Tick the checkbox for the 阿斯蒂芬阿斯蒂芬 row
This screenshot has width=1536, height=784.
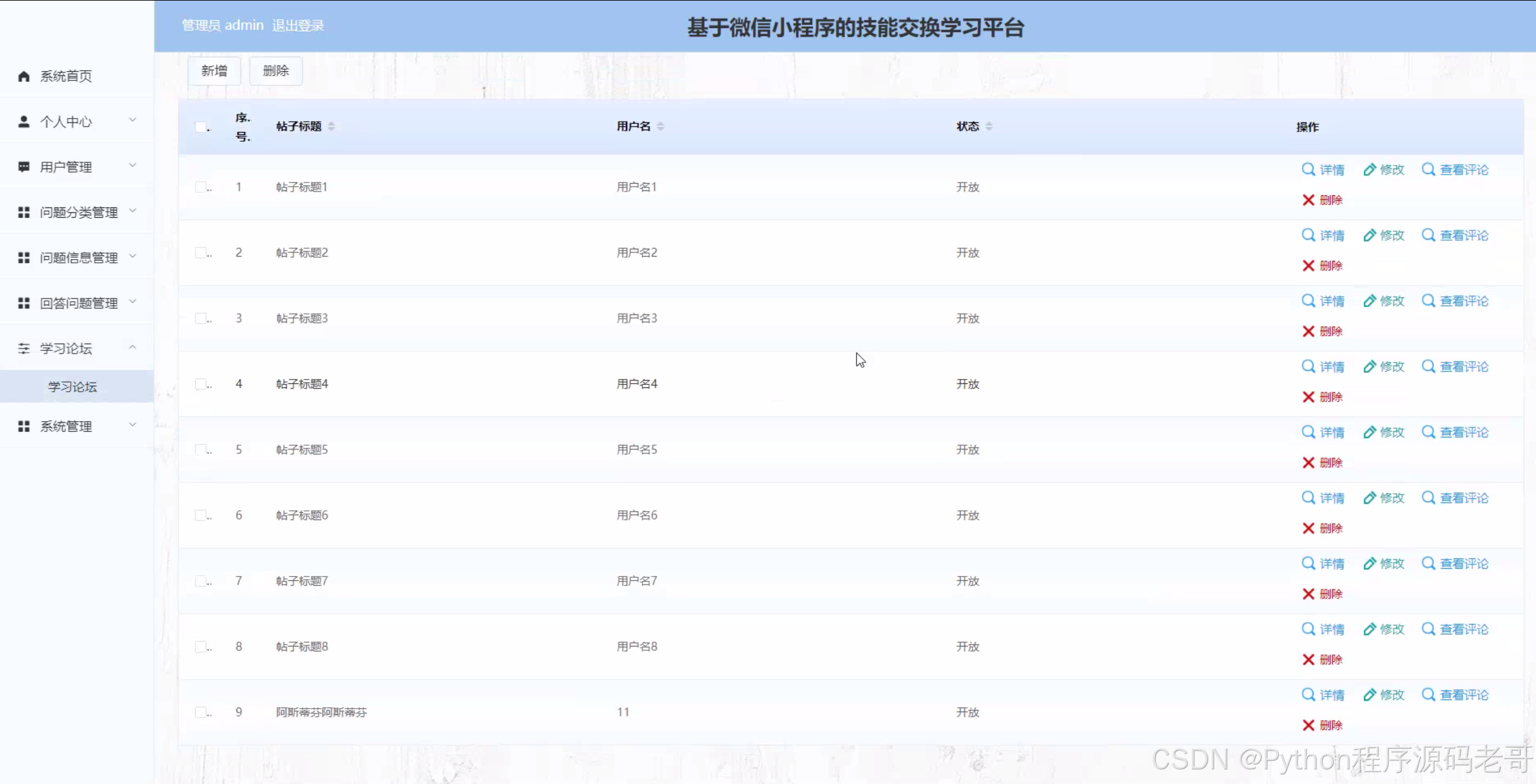tap(200, 712)
